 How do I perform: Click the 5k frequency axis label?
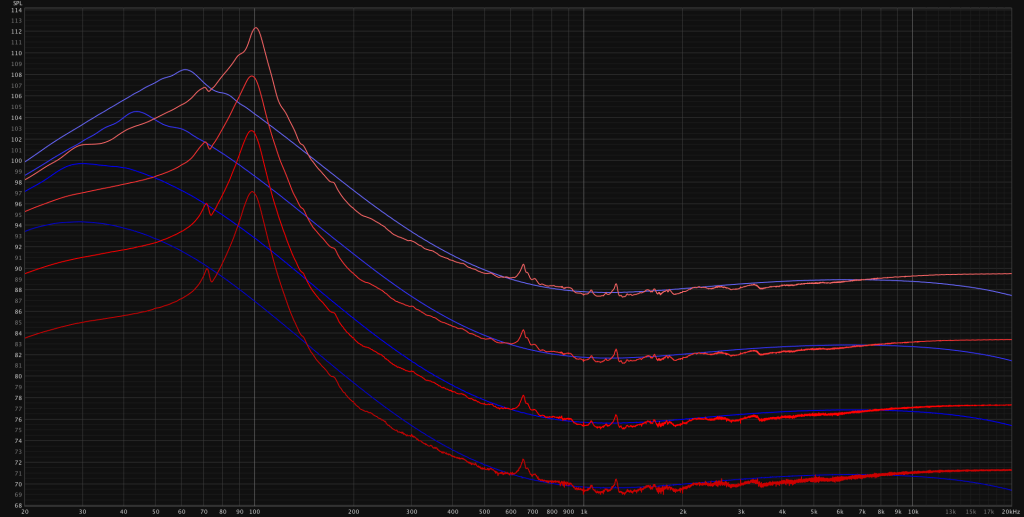(813, 511)
